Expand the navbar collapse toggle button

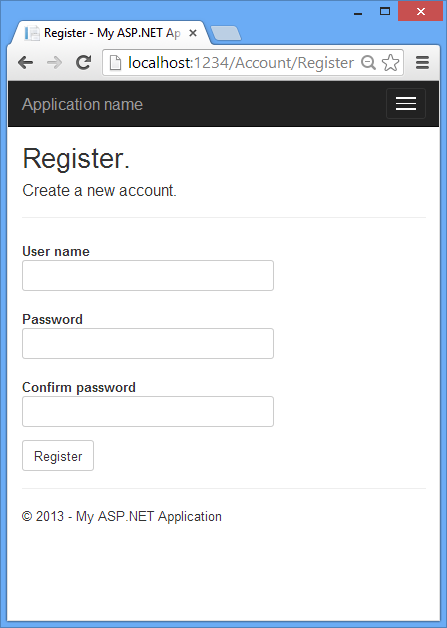coord(406,104)
